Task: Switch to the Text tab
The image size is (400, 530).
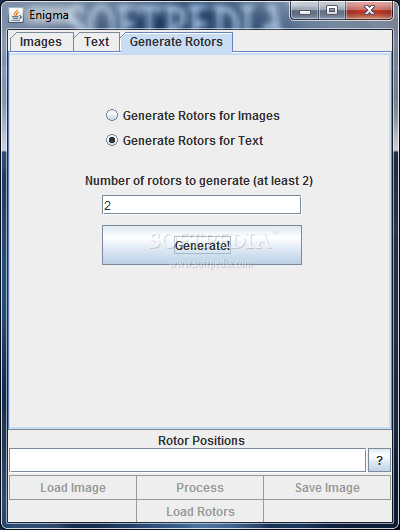Action: [x=97, y=42]
